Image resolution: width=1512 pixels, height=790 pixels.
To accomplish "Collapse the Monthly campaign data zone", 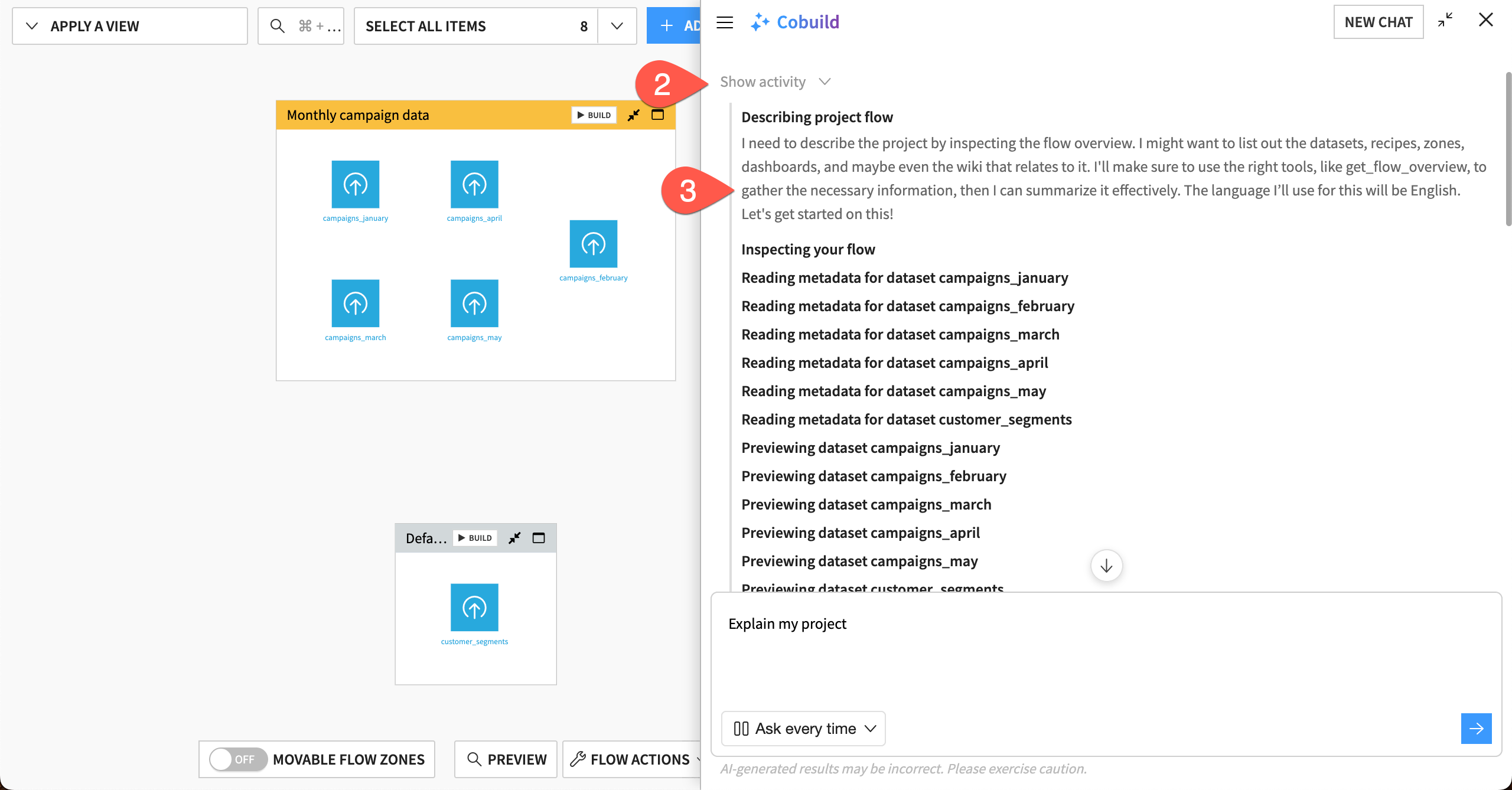I will pyautogui.click(x=634, y=115).
